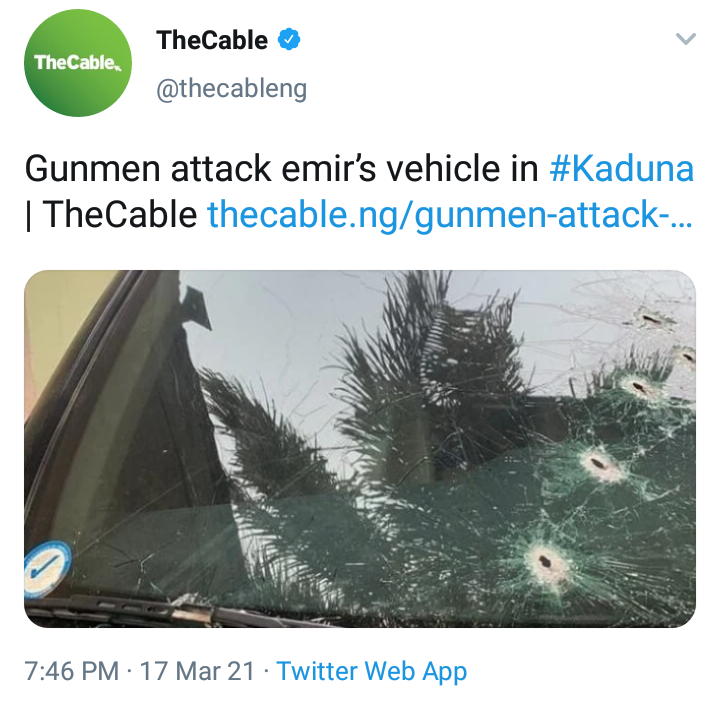
Task: Open the Twitter Web App source link
Action: point(371,671)
